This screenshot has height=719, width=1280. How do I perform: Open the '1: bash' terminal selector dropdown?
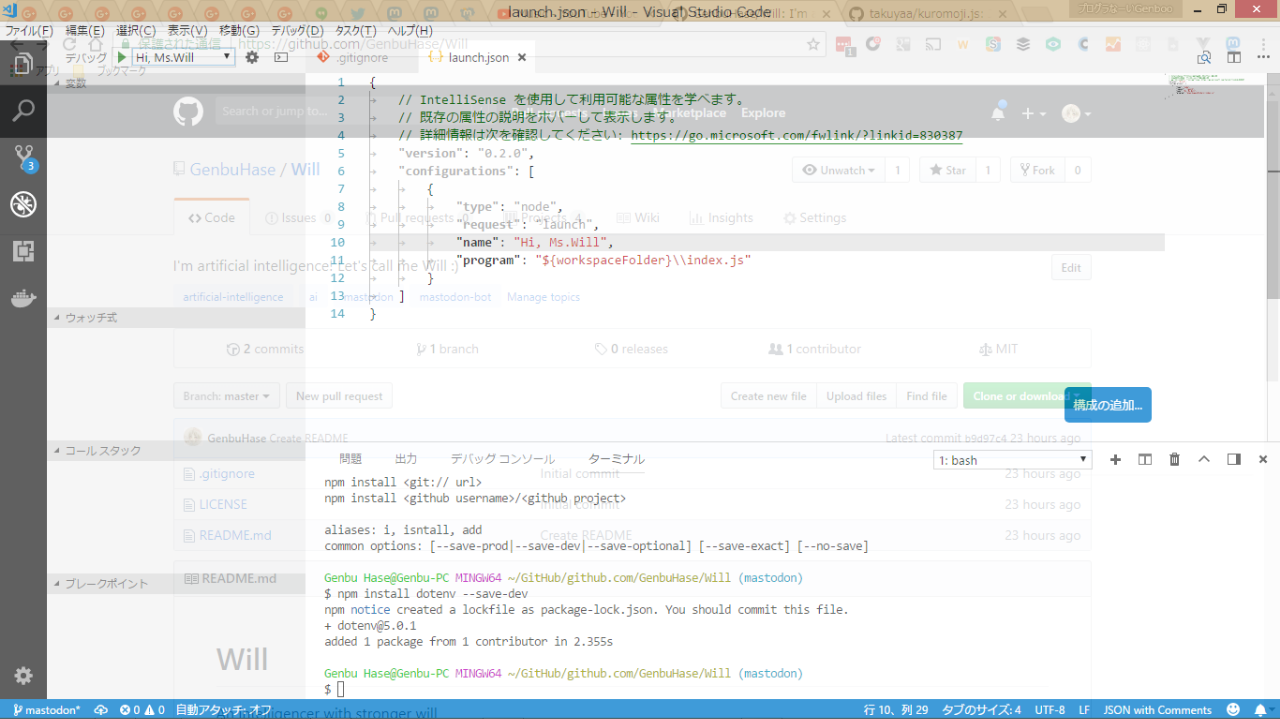[1012, 460]
